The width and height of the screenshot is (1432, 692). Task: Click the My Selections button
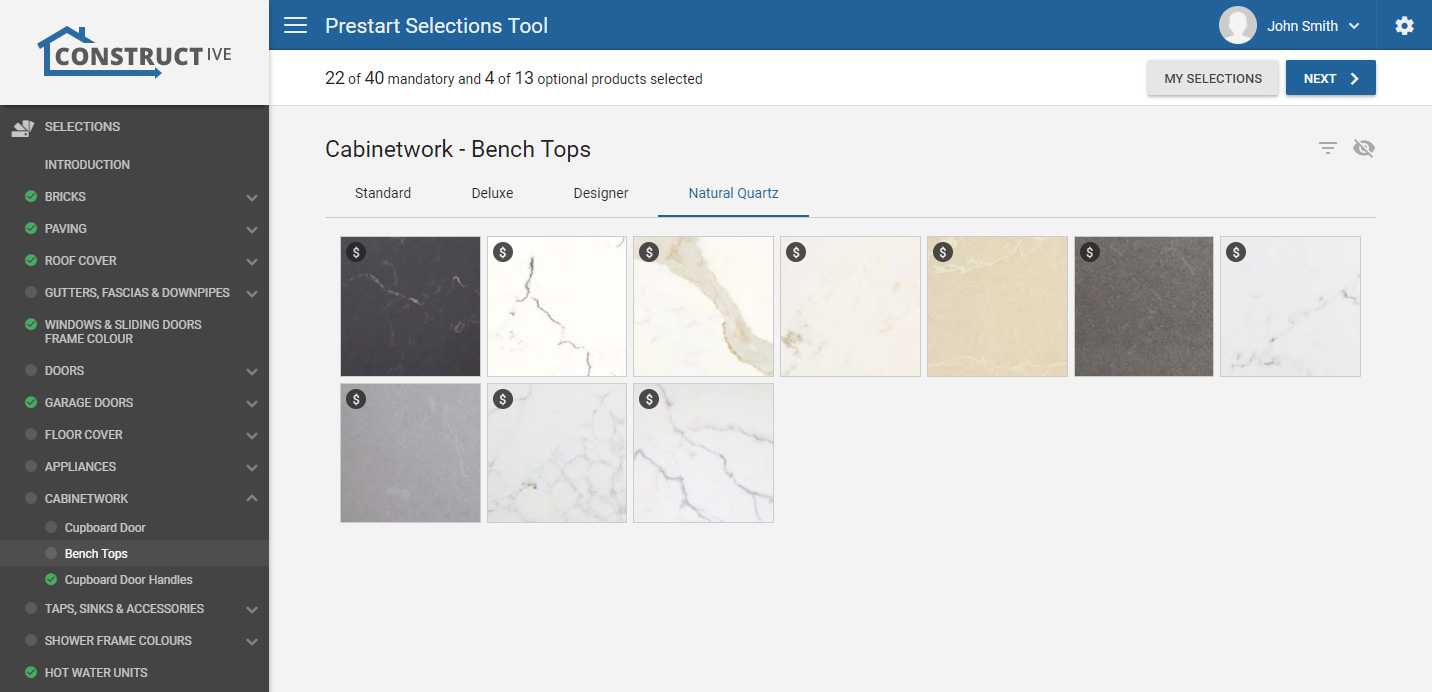tap(1212, 78)
